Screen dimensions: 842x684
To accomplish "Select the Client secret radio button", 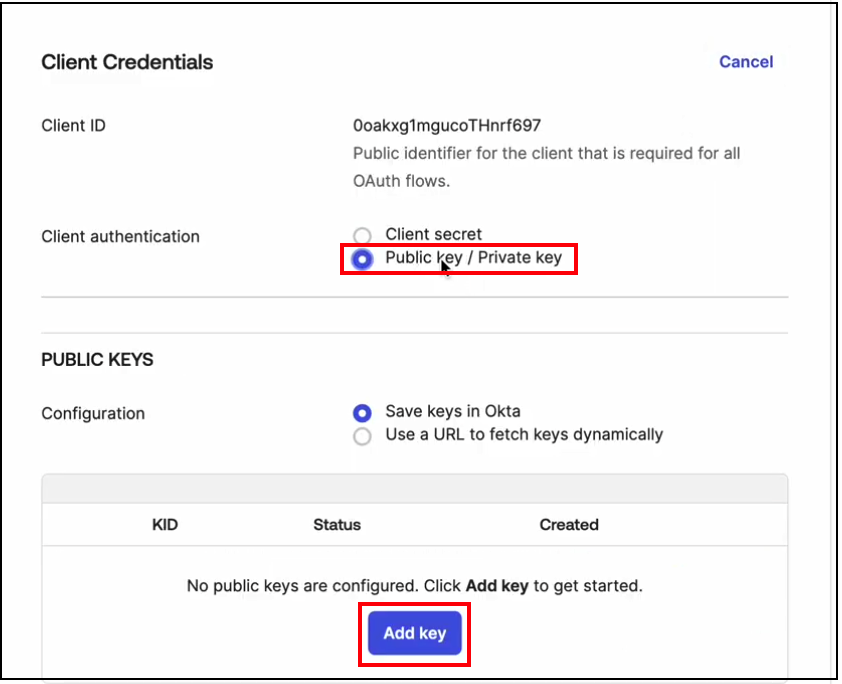I will coord(362,234).
